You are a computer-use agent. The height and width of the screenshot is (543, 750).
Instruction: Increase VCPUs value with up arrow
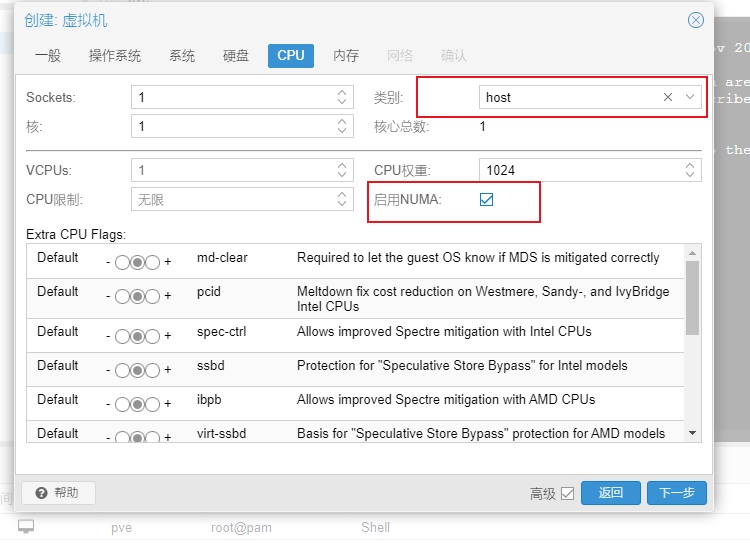click(342, 166)
